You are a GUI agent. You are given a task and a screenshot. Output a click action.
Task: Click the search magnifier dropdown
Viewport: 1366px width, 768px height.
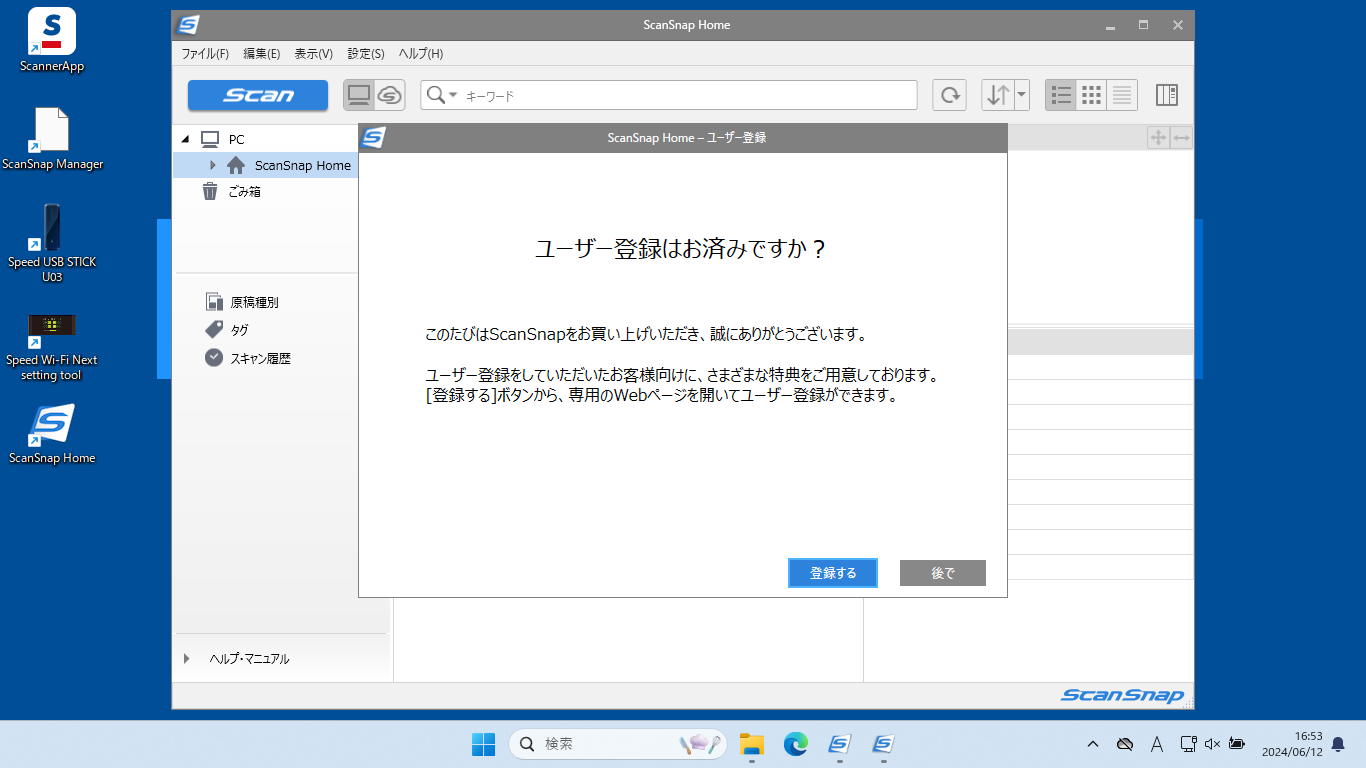[x=441, y=95]
